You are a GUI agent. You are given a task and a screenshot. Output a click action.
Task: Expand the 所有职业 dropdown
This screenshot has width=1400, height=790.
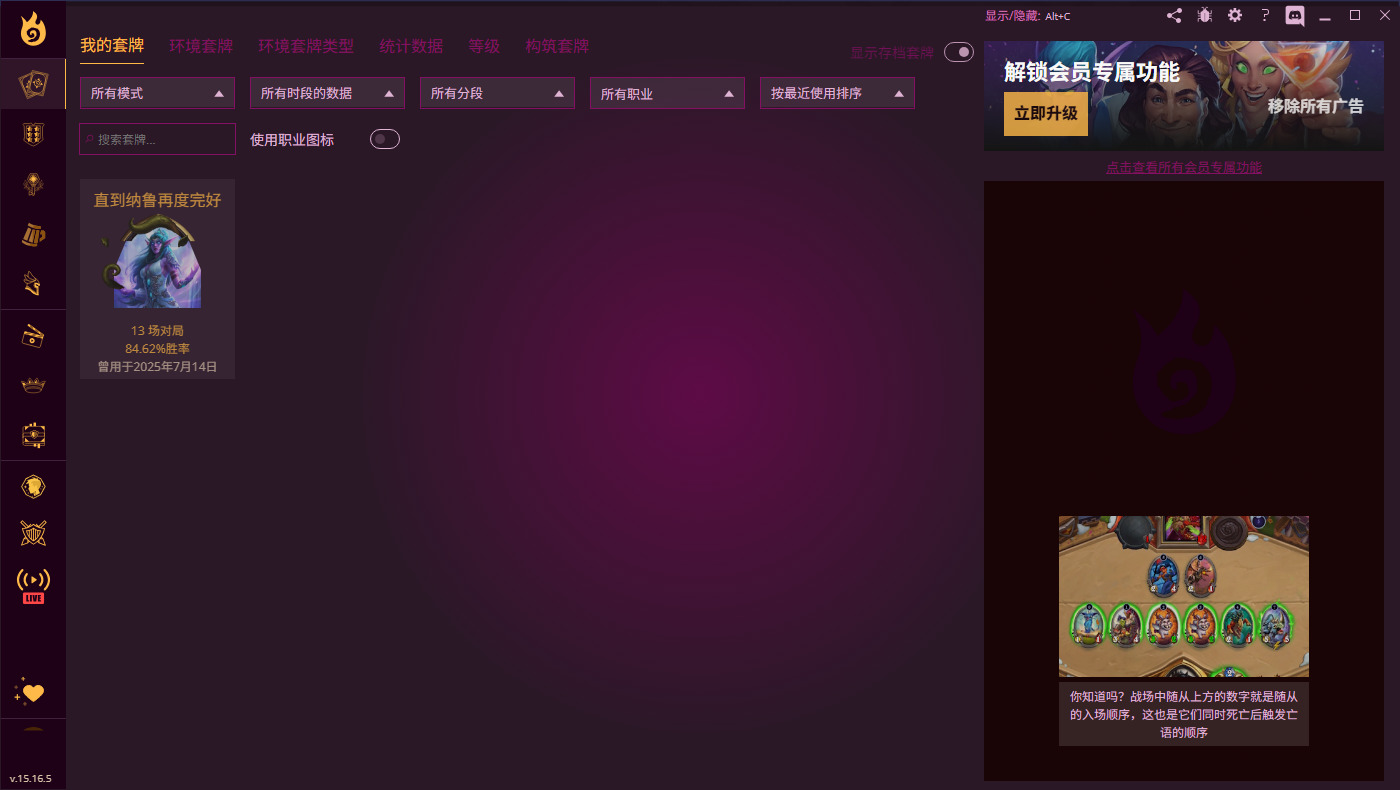[667, 93]
